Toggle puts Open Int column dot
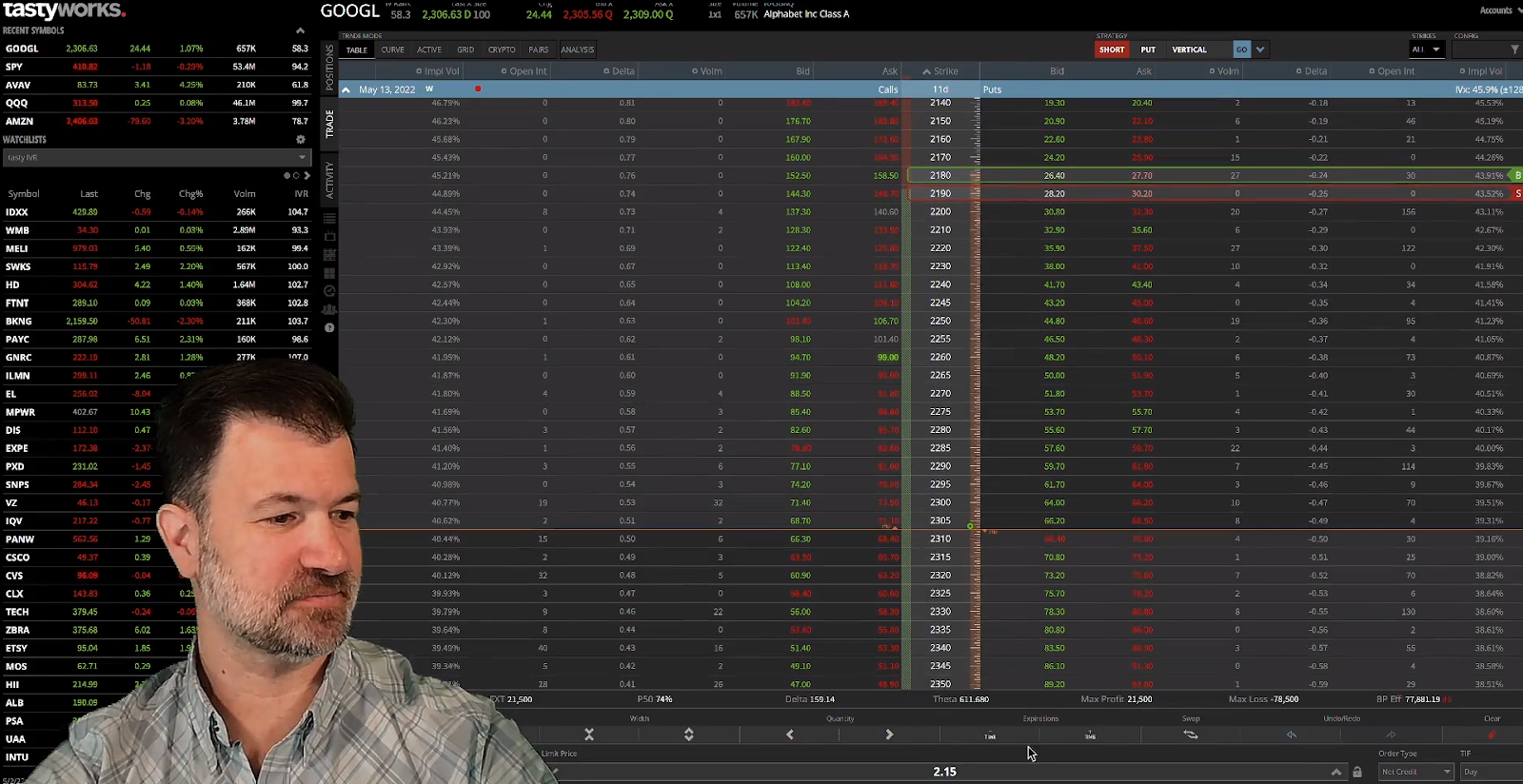This screenshot has height=784, width=1523. click(x=1372, y=71)
